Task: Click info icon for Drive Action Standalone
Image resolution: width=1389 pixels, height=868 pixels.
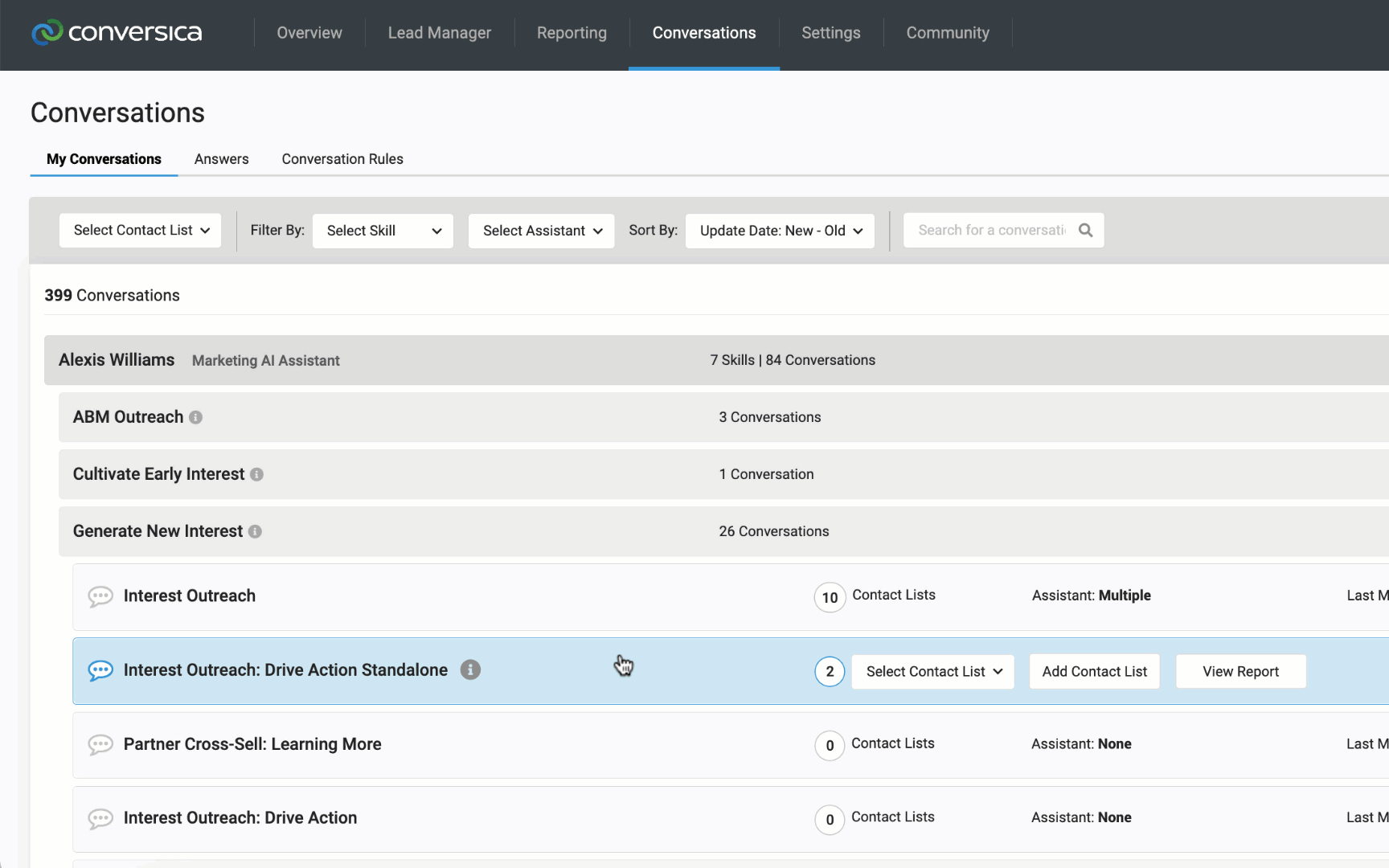Action: [x=470, y=669]
